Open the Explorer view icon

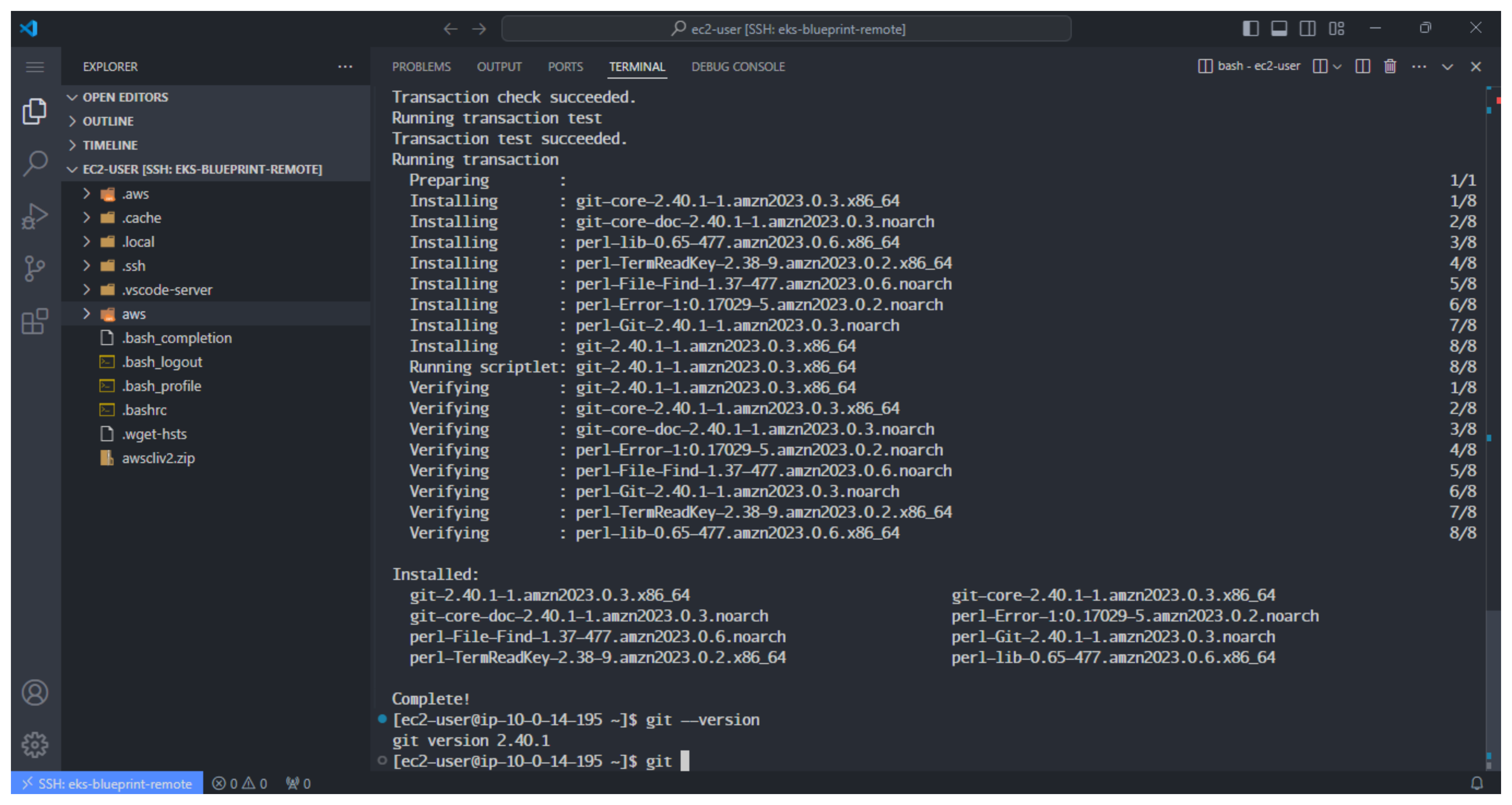point(35,111)
